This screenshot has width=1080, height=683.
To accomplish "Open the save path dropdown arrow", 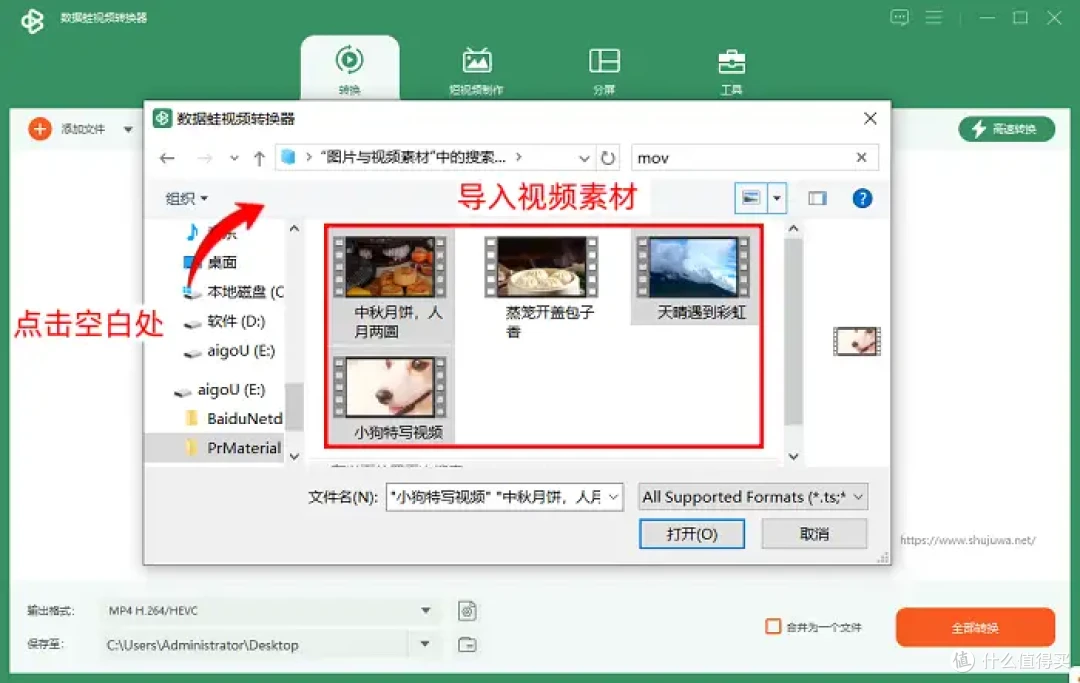I will click(x=425, y=644).
